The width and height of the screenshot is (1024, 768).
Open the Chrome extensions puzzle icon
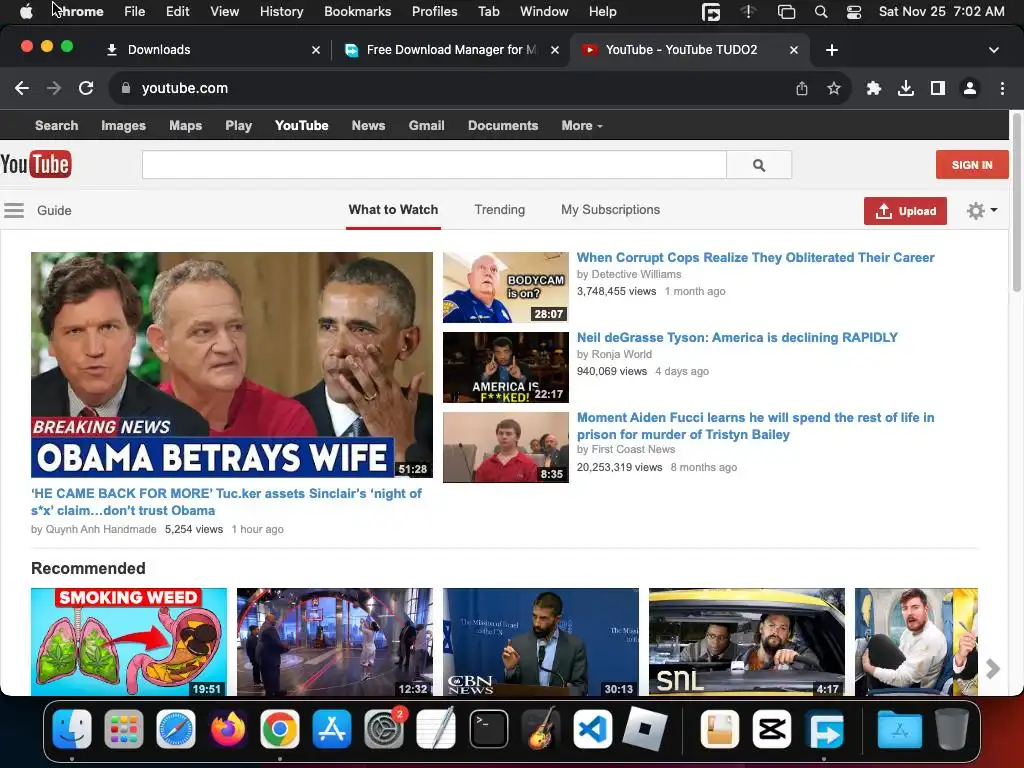[x=874, y=88]
